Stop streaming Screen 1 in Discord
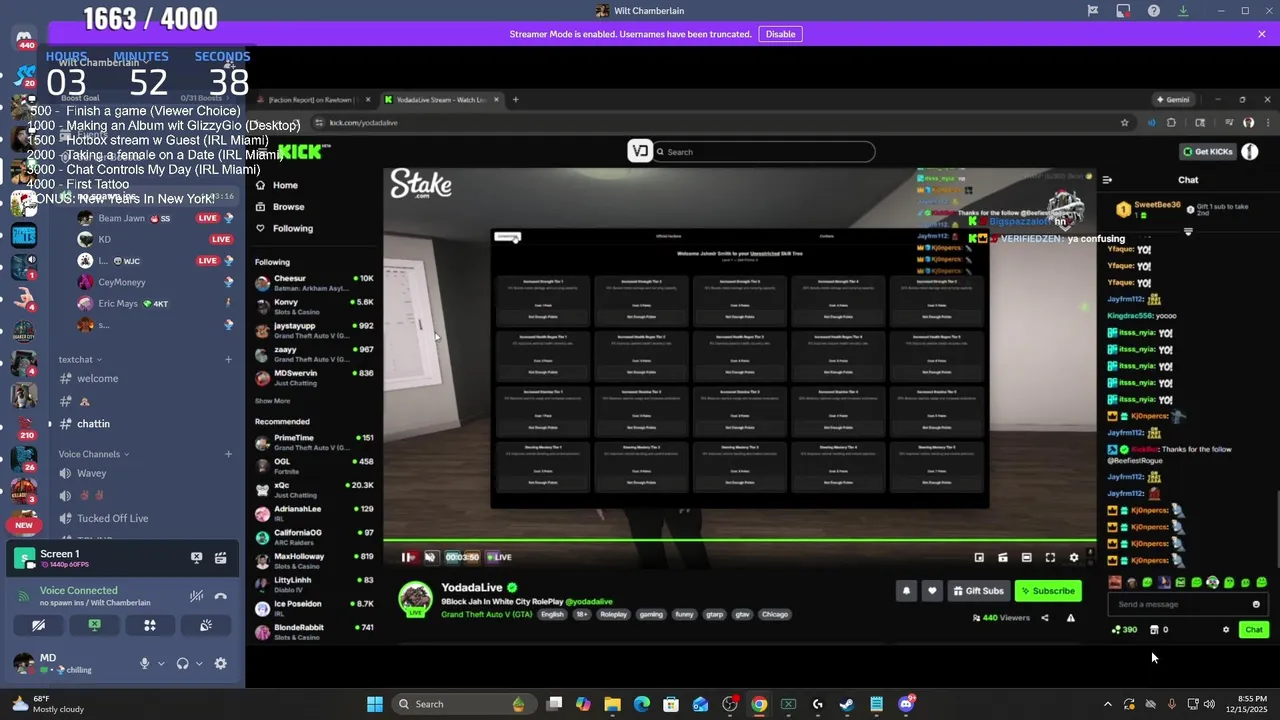 pyautogui.click(x=197, y=558)
